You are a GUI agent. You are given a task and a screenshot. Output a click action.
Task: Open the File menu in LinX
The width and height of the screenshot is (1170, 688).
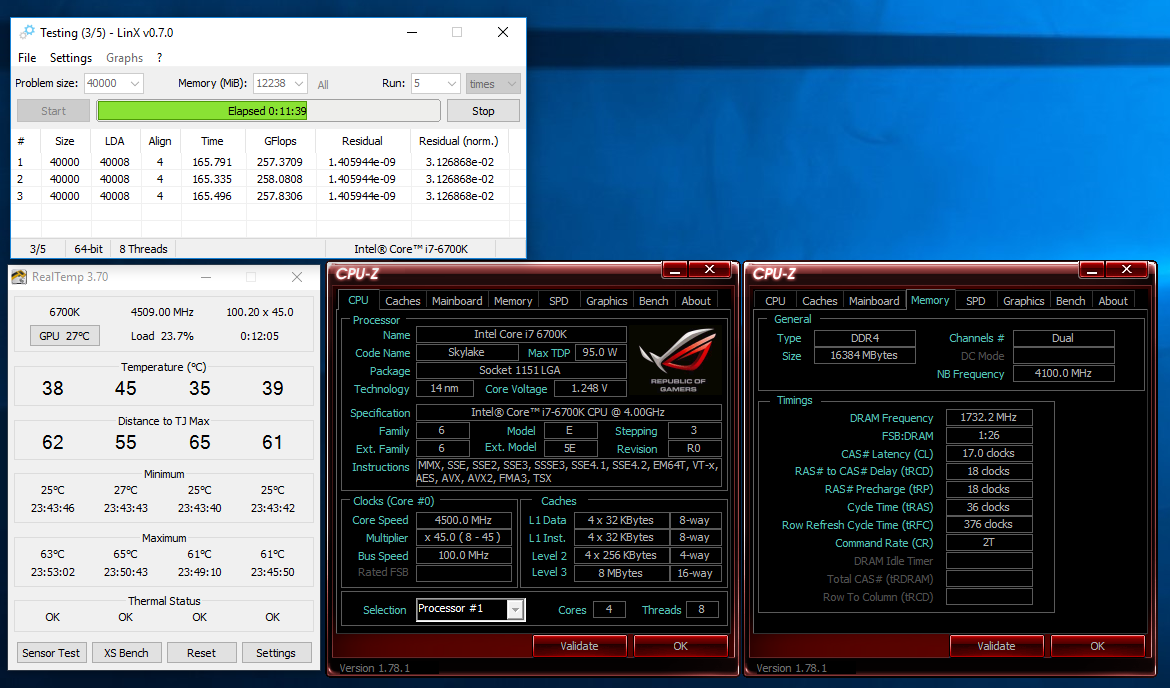(27, 57)
